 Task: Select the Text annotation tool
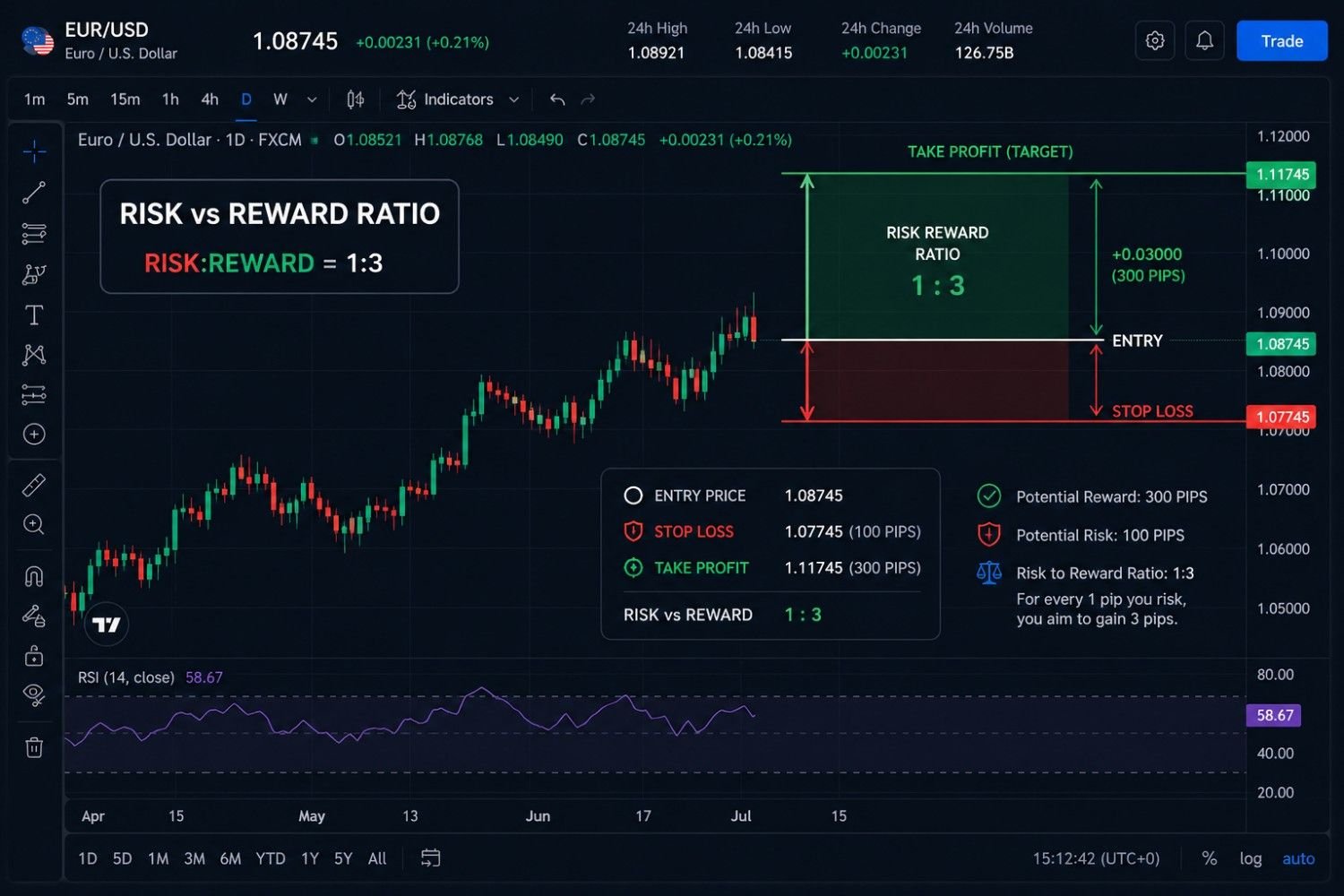(x=34, y=315)
